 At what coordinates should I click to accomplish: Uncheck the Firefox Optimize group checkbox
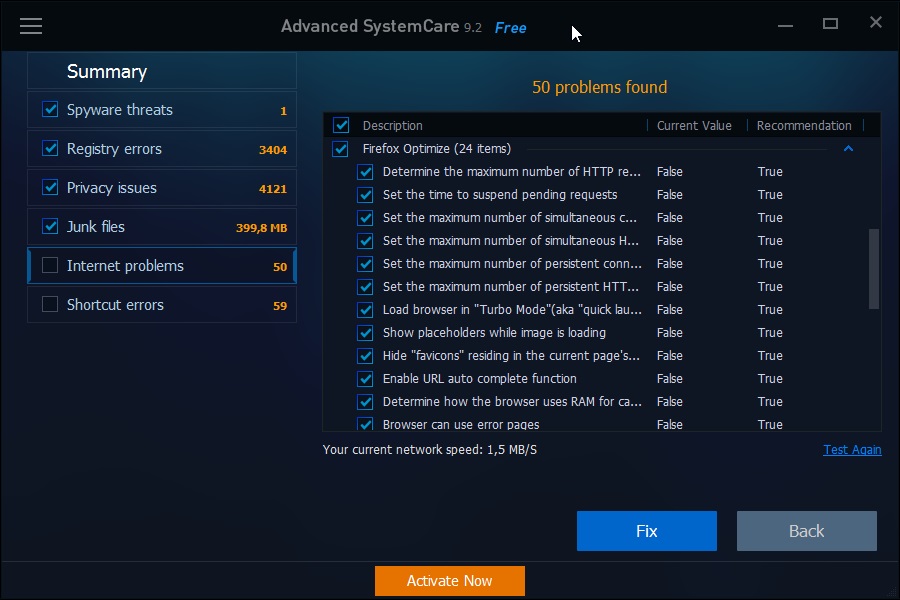(x=341, y=148)
